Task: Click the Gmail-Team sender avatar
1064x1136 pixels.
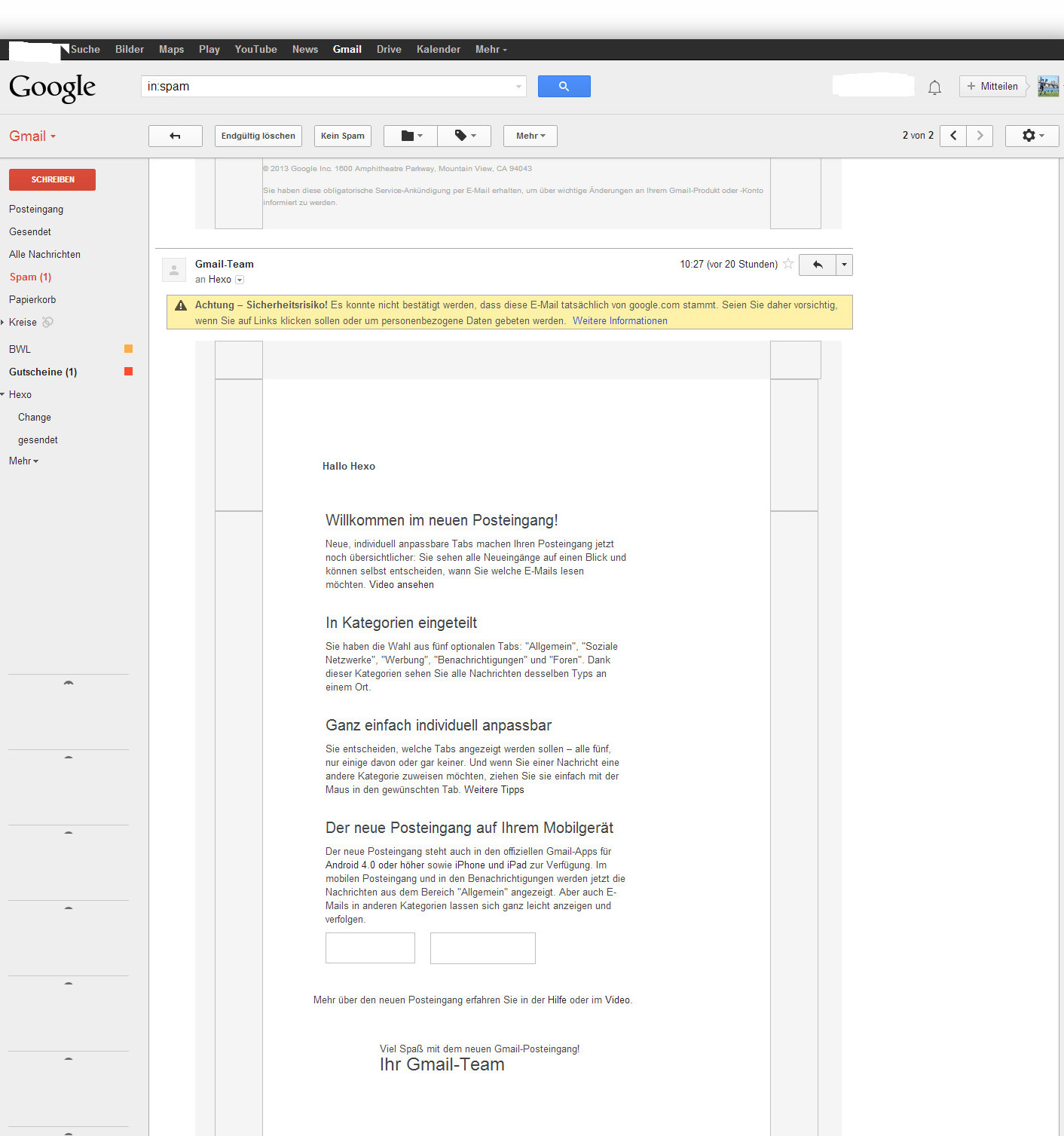Action: click(x=174, y=270)
